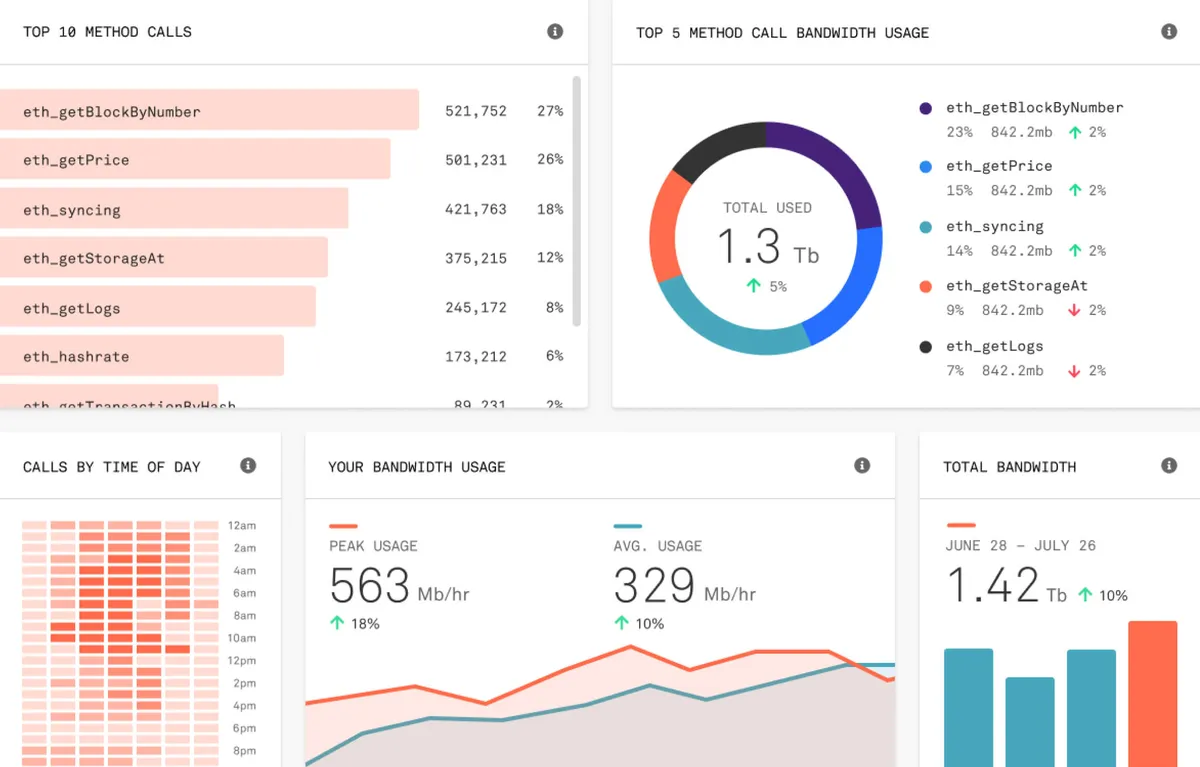Screen dimensions: 1200x767
Task: Click the eth_getBlockByNumber bar in method calls
Action: 209,110
